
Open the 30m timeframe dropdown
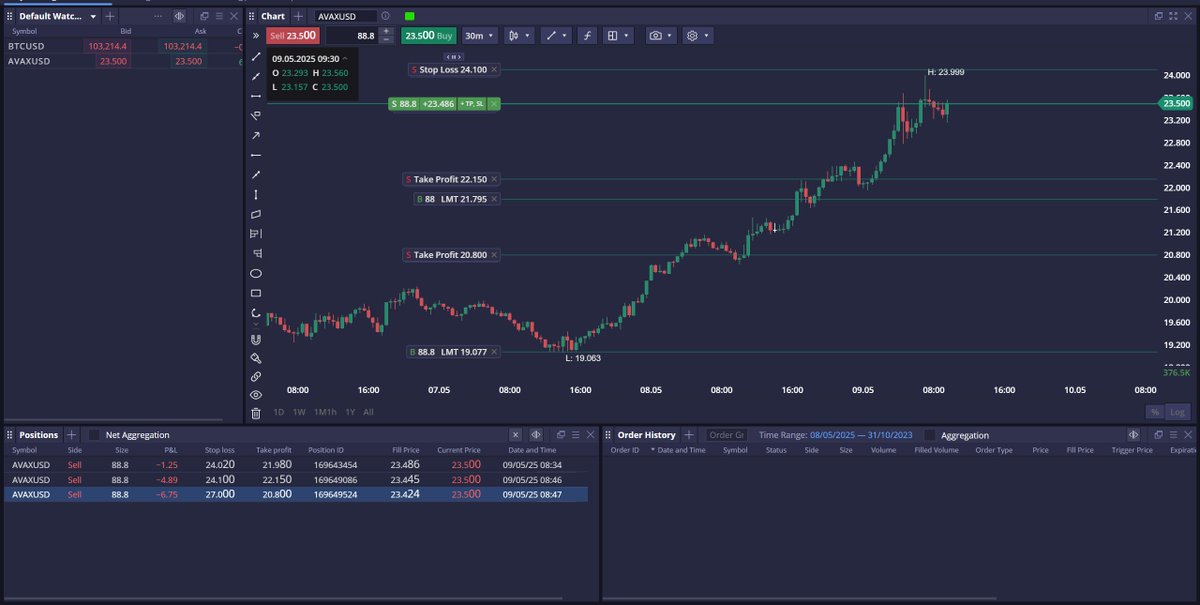click(x=479, y=35)
